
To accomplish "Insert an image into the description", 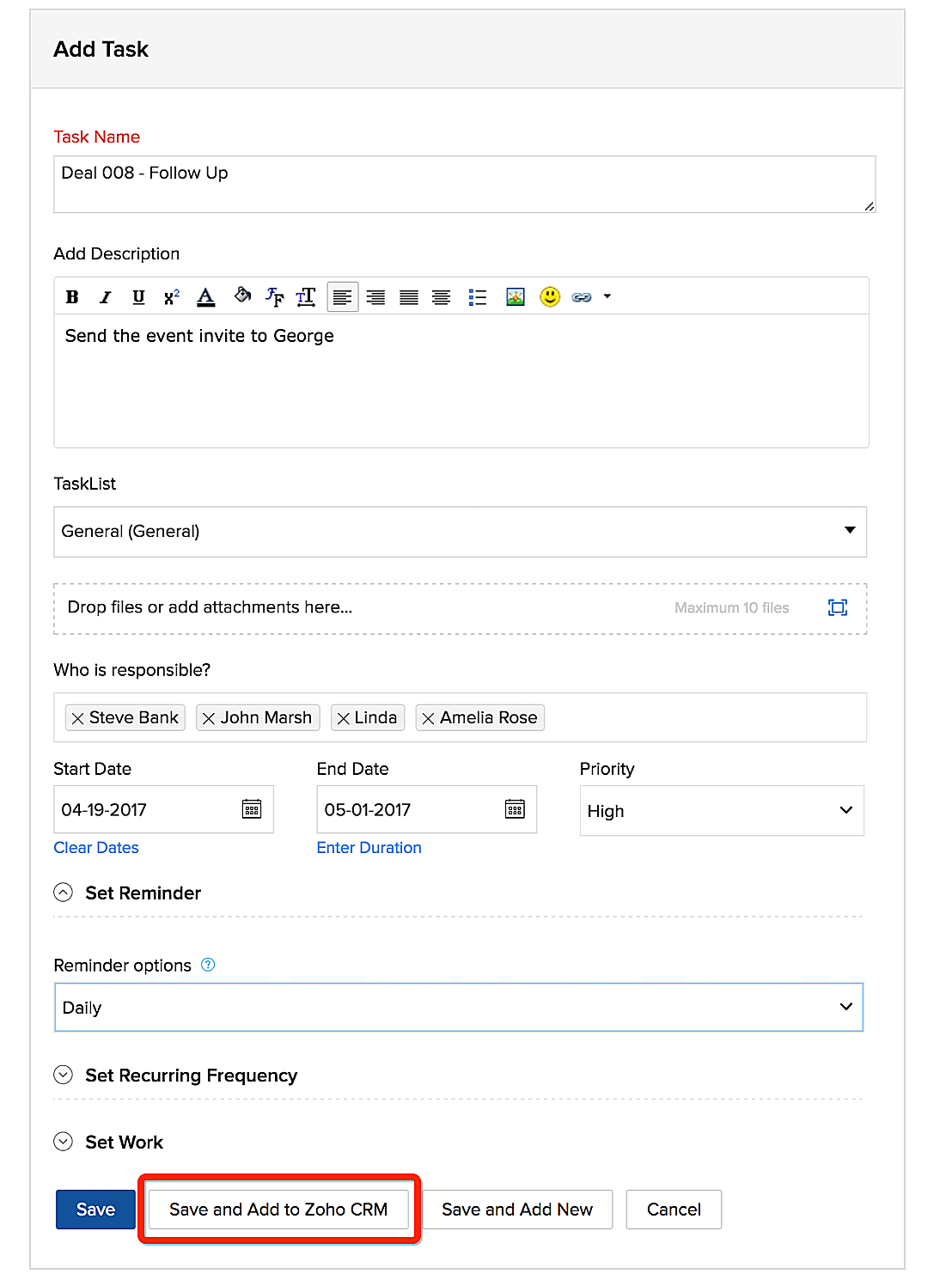I will pyautogui.click(x=515, y=297).
